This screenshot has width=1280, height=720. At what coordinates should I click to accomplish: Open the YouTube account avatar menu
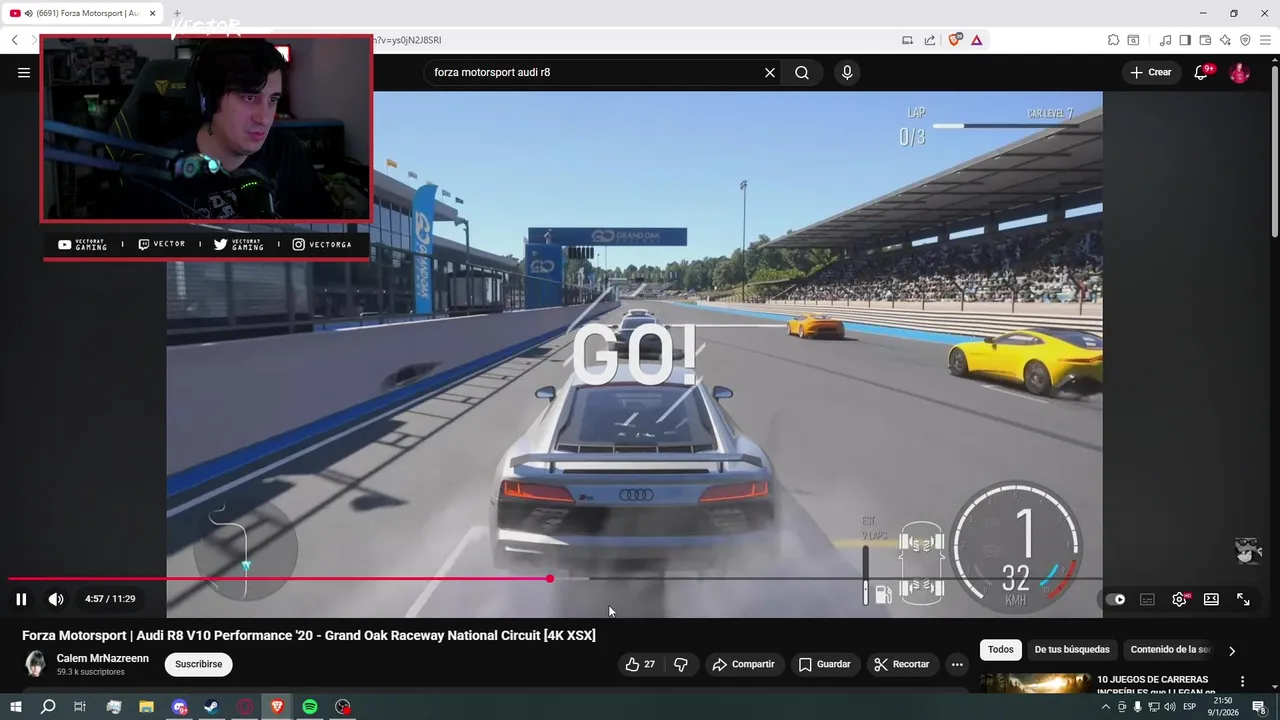point(1239,72)
